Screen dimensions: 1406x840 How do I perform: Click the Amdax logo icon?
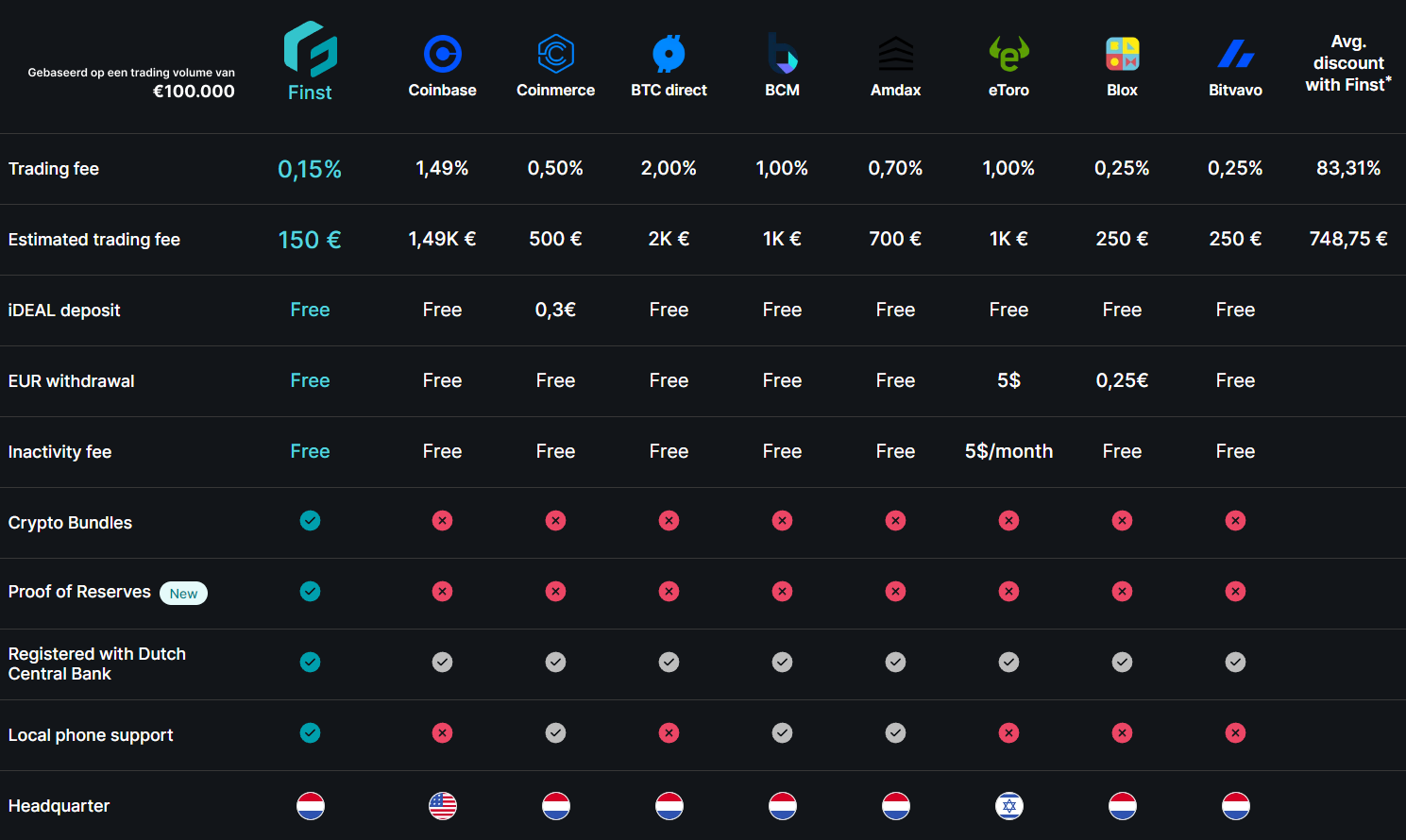tap(895, 54)
